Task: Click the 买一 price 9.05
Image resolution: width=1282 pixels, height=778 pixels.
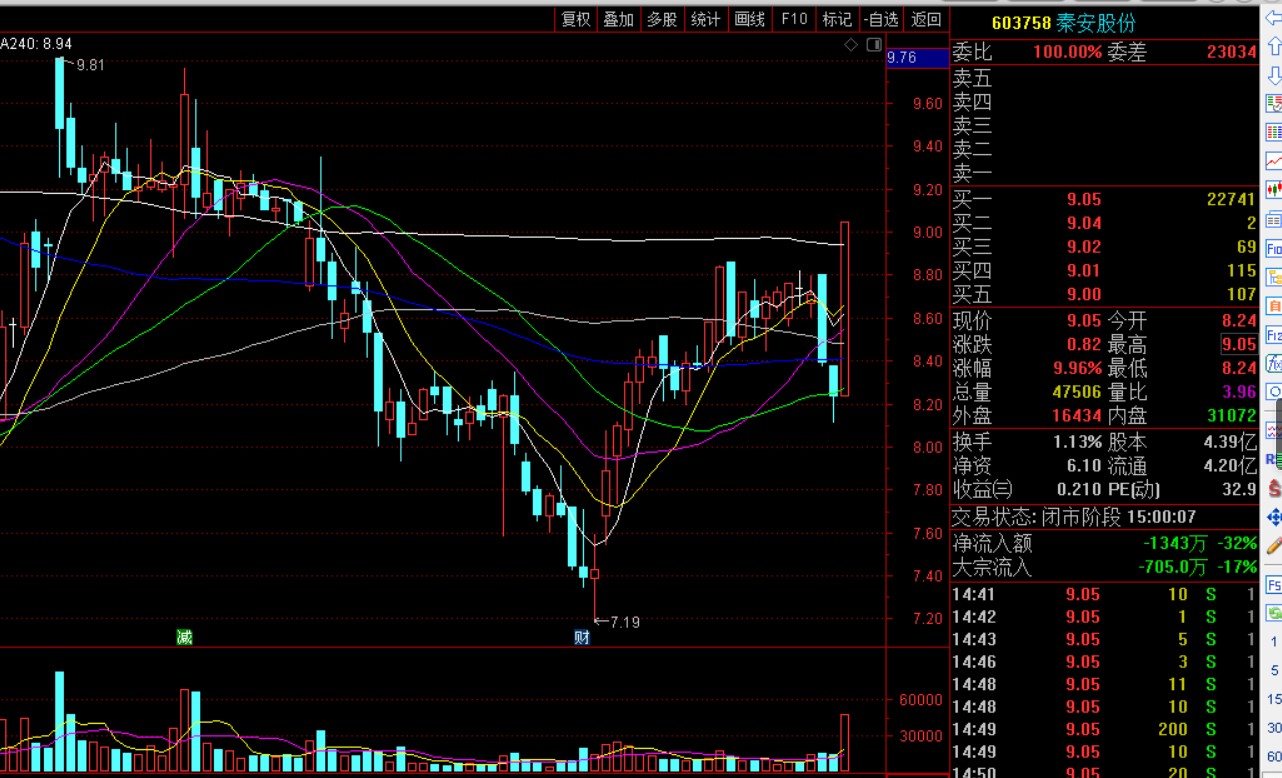Action: pyautogui.click(x=1084, y=199)
